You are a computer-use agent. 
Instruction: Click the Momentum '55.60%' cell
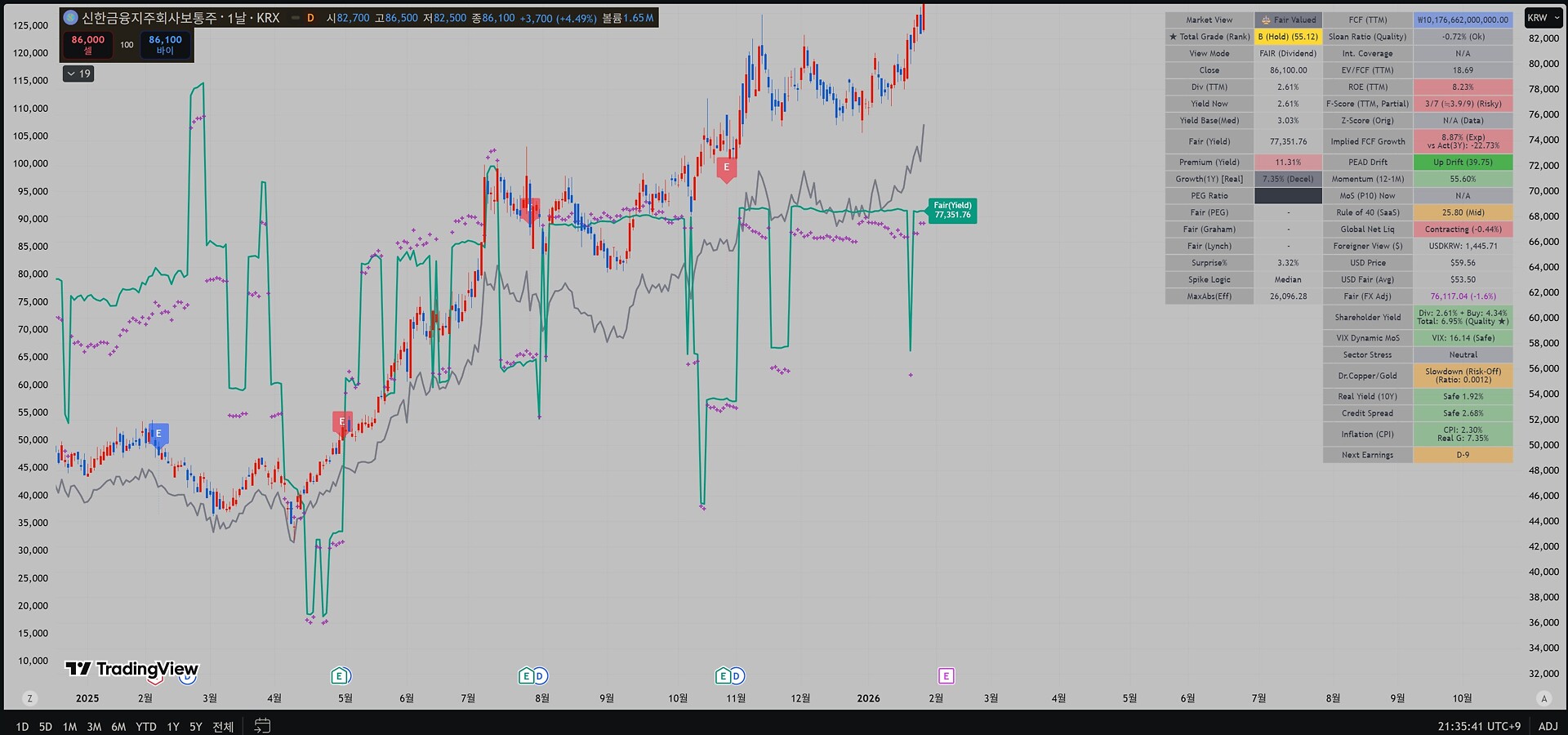click(x=1463, y=179)
